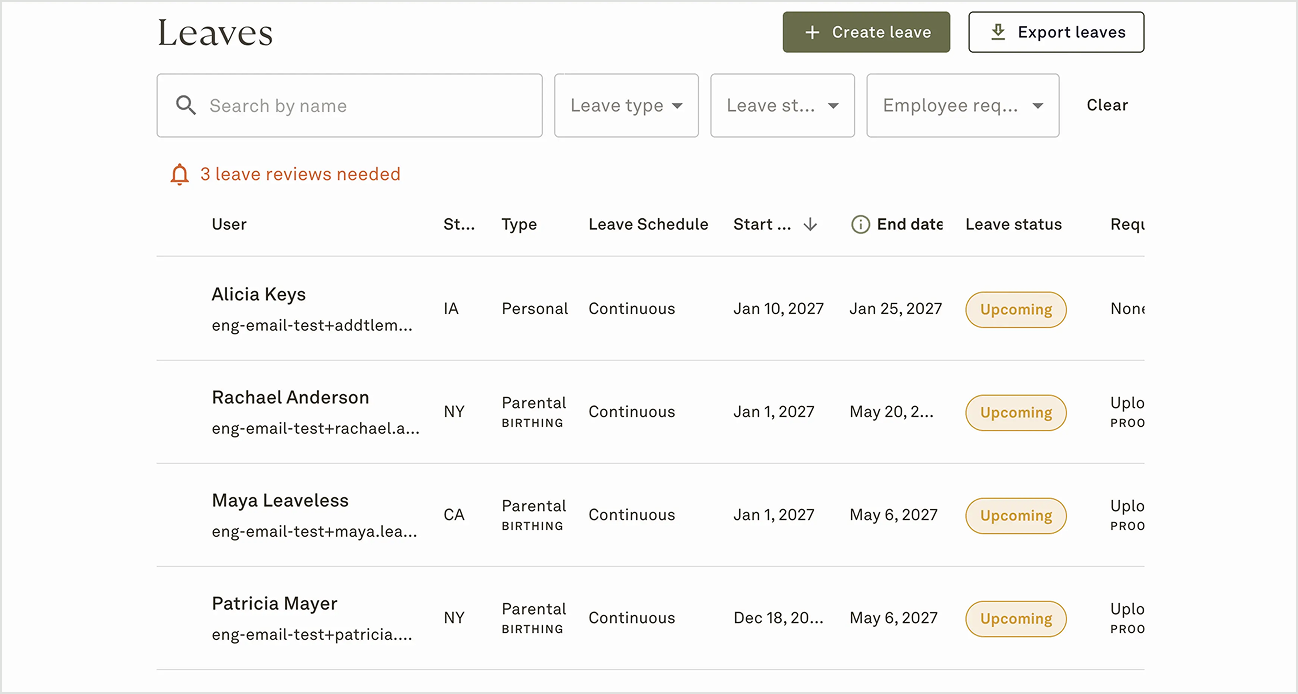Click the State column header
The image size is (1298, 694).
[x=459, y=225]
